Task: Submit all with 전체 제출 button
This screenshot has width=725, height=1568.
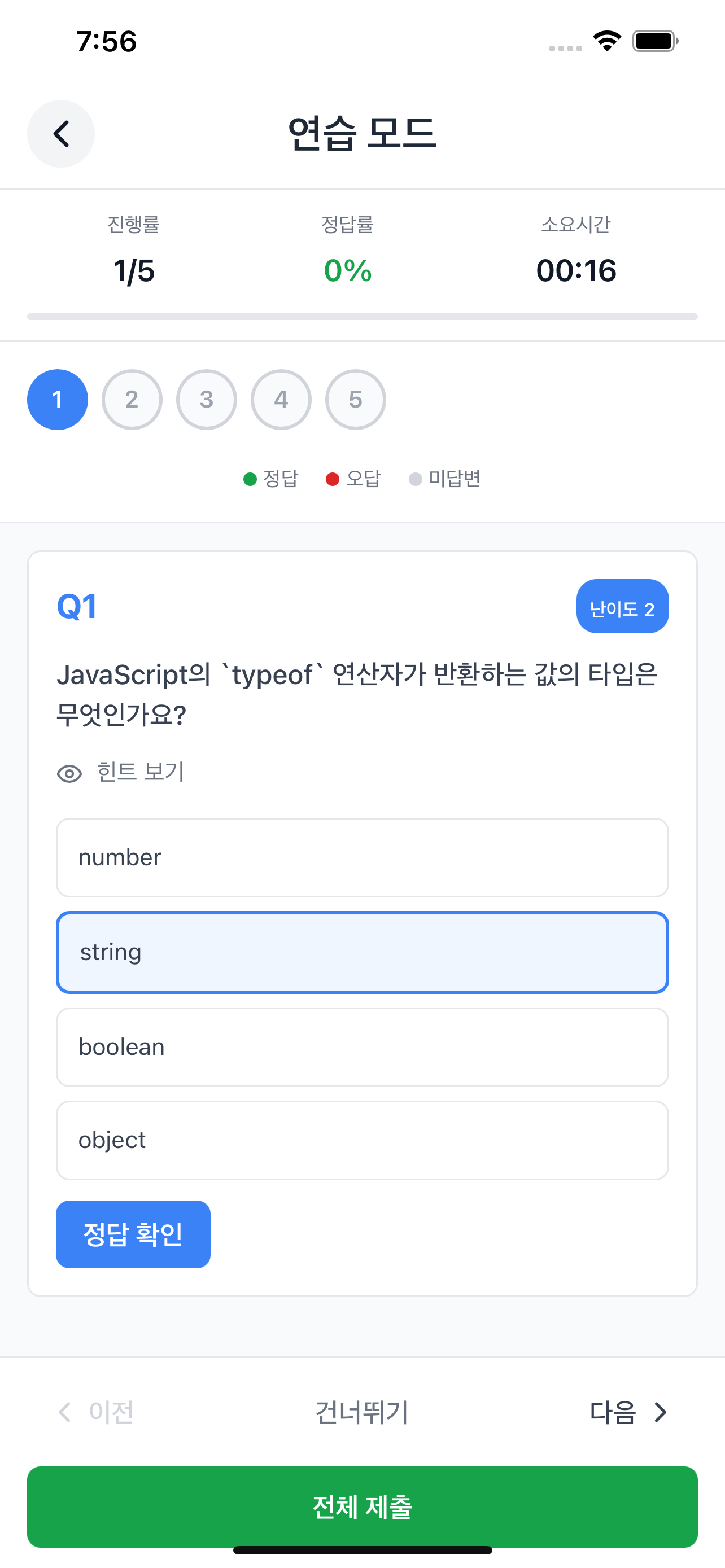Action: [x=362, y=1507]
